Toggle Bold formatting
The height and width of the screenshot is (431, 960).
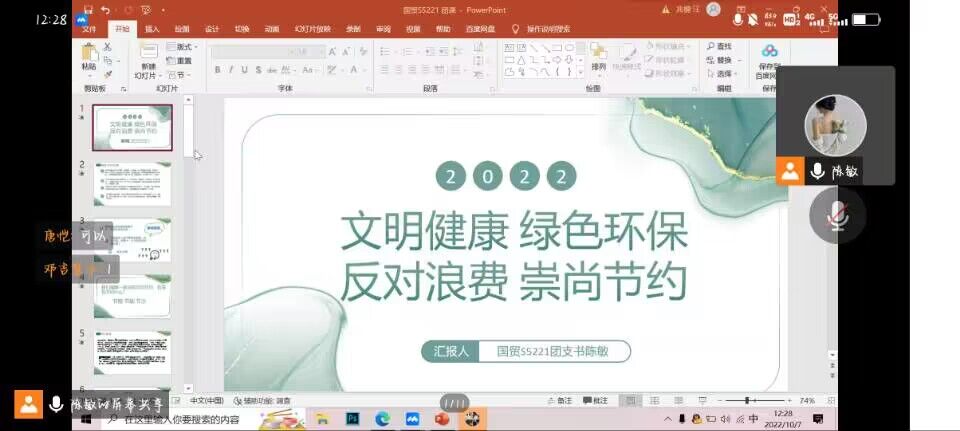click(217, 70)
